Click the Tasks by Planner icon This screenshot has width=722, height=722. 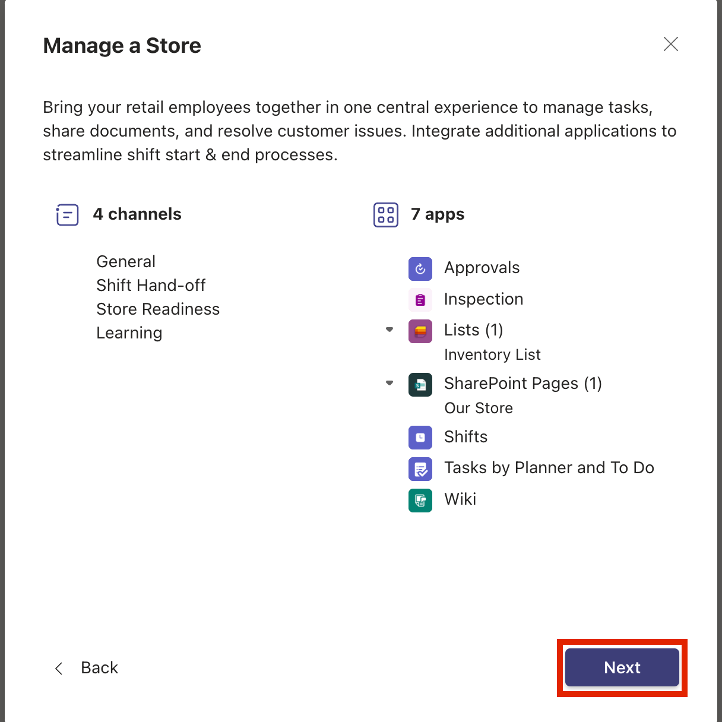420,469
